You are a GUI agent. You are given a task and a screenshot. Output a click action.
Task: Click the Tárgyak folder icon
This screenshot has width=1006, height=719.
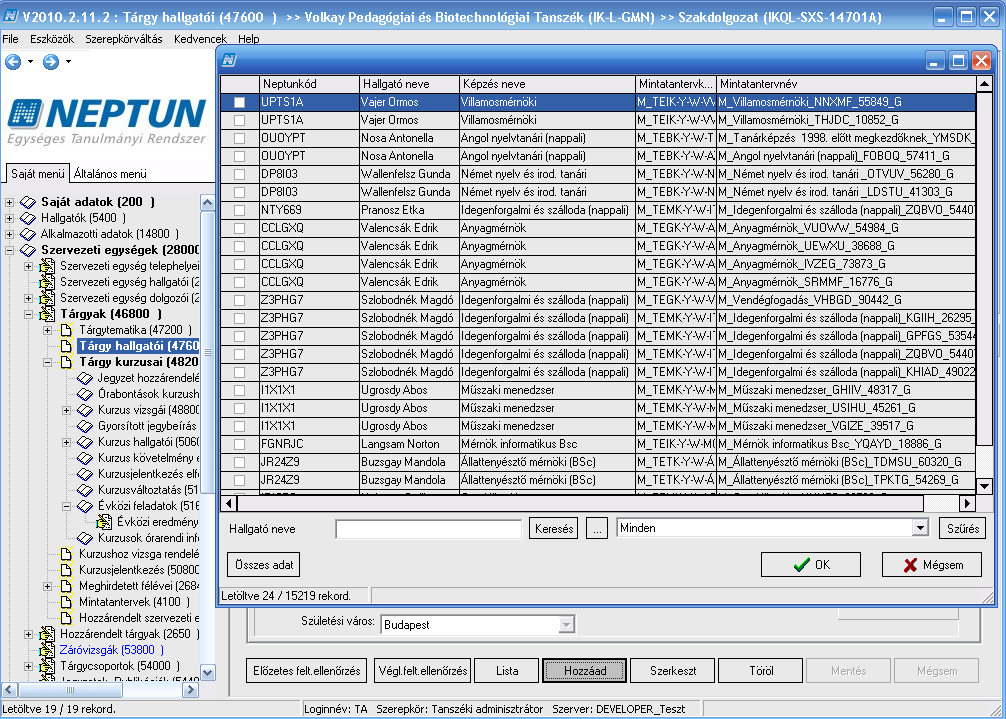coord(47,314)
